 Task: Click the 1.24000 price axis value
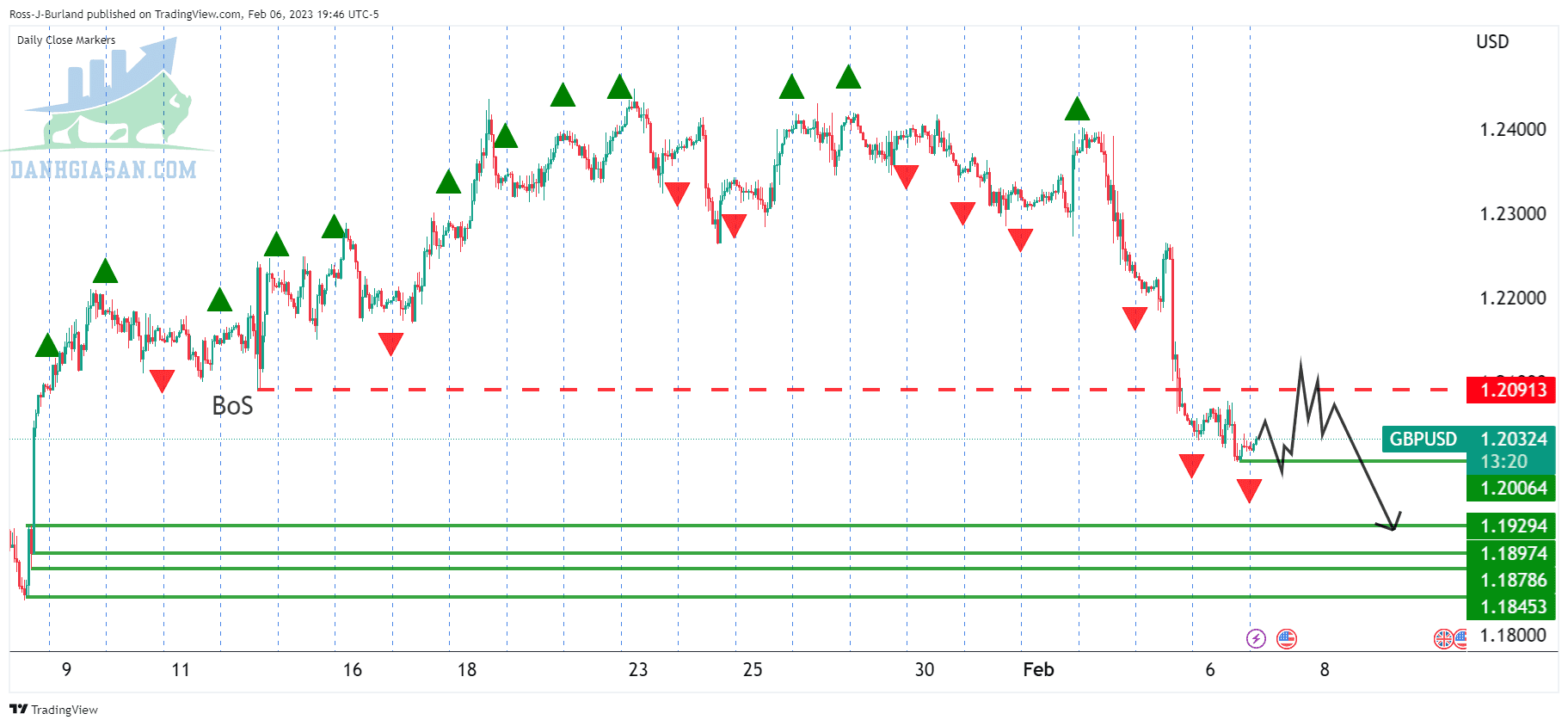pos(1512,130)
